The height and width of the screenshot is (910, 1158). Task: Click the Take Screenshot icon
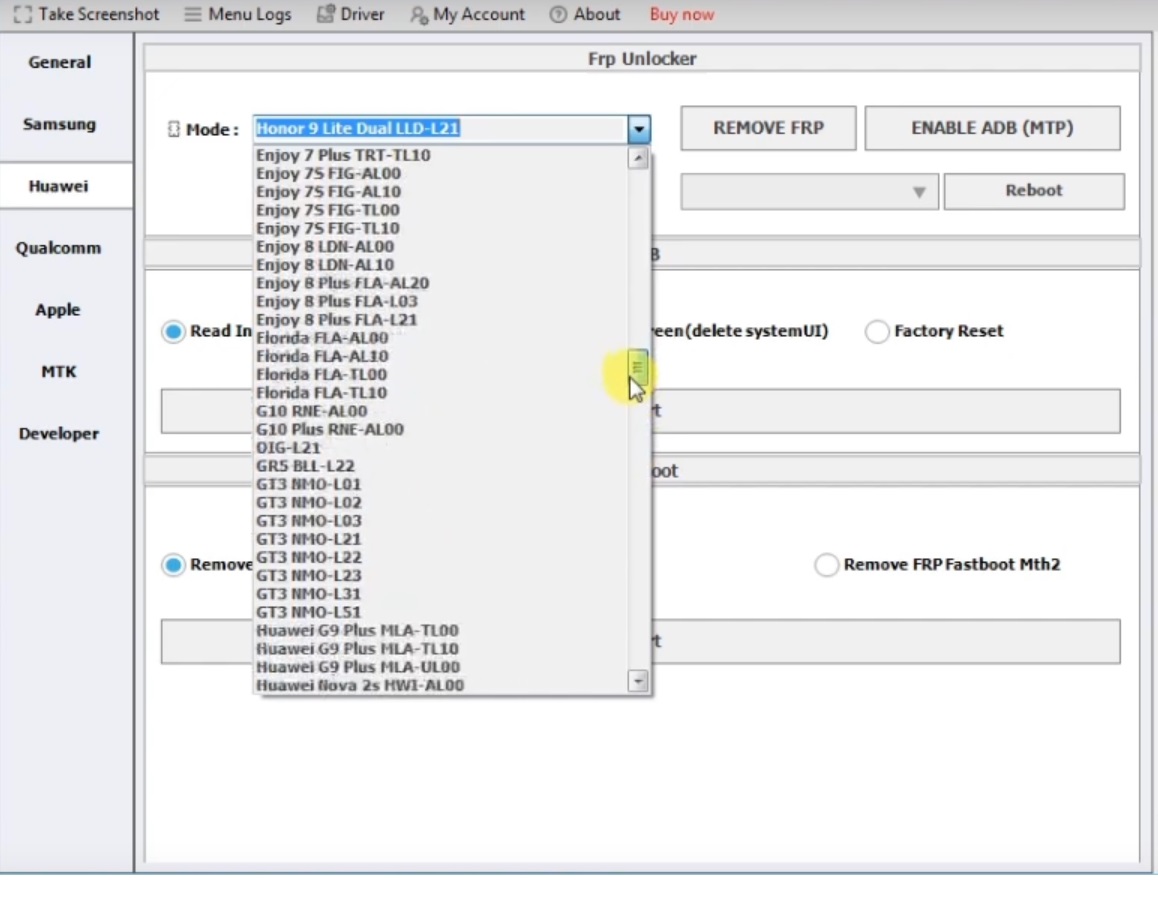pyautogui.click(x=23, y=15)
